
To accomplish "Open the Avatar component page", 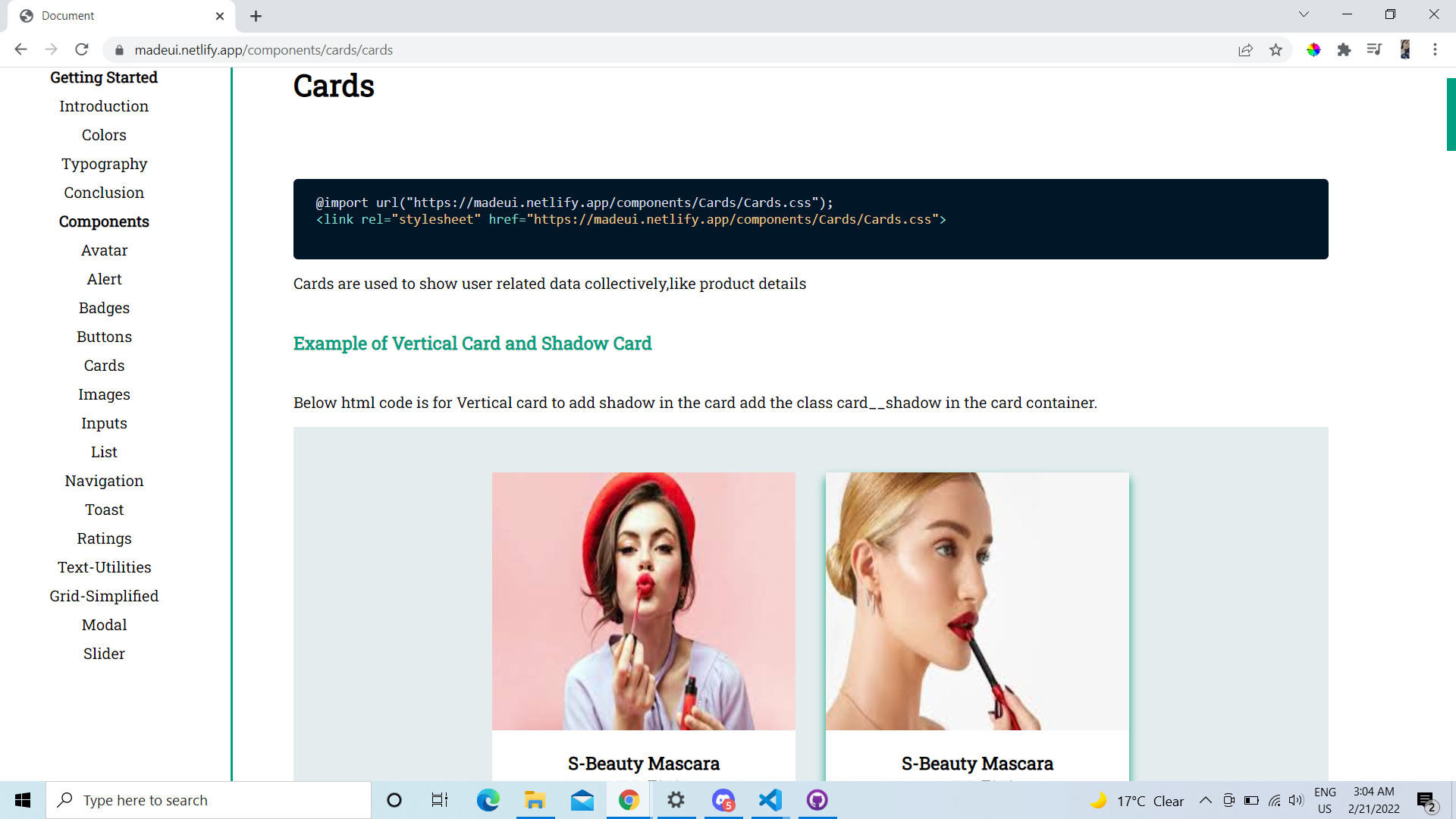I will 104,250.
